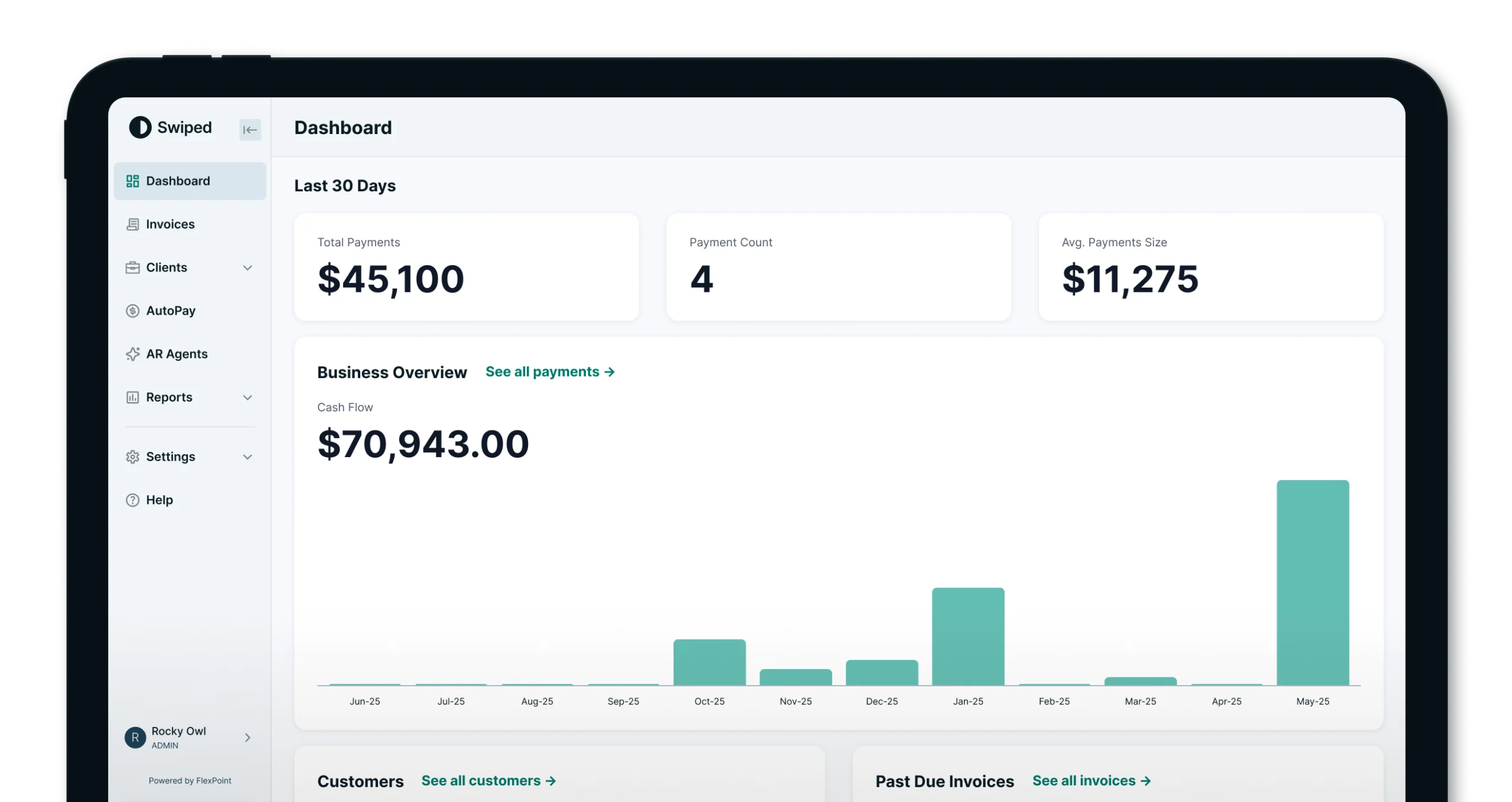Click the Reports chart icon
The image size is (1512, 802).
[132, 397]
